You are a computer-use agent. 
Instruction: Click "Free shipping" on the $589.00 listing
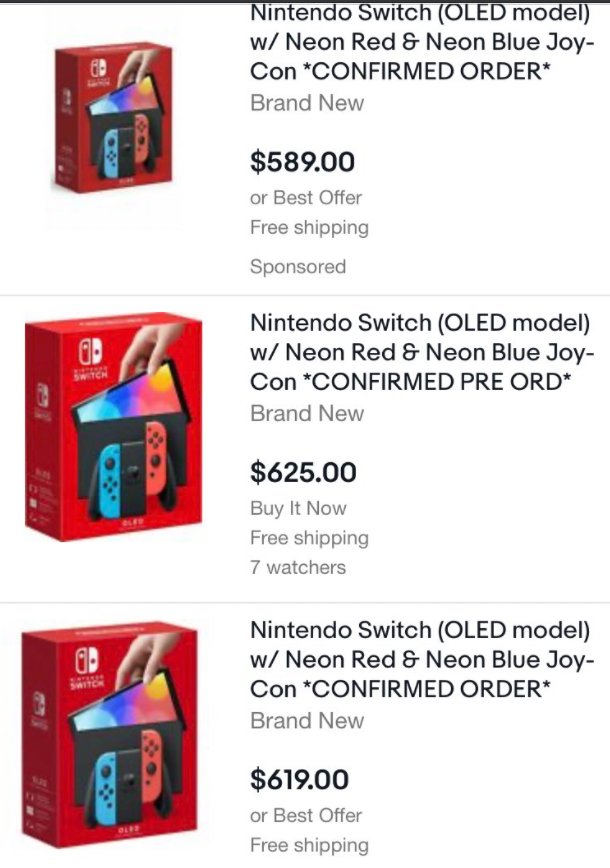pos(309,228)
